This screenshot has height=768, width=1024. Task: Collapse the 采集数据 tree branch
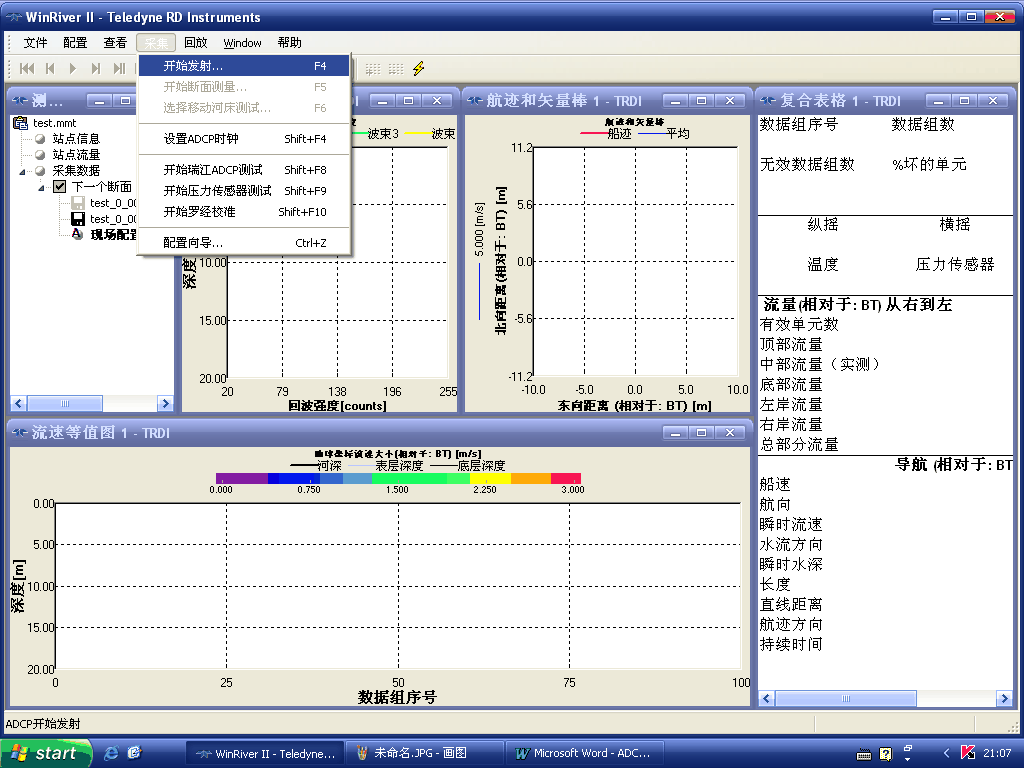point(22,171)
